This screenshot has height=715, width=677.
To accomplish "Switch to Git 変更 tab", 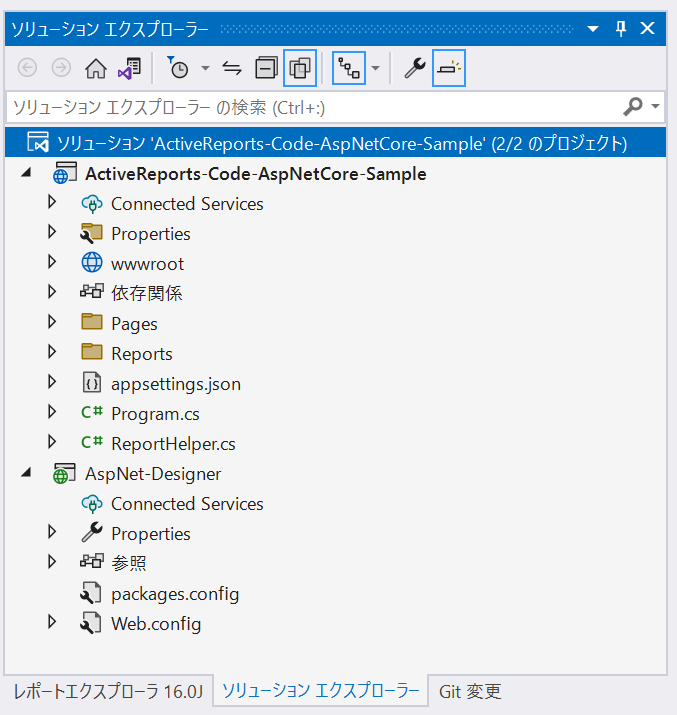I will pos(470,692).
